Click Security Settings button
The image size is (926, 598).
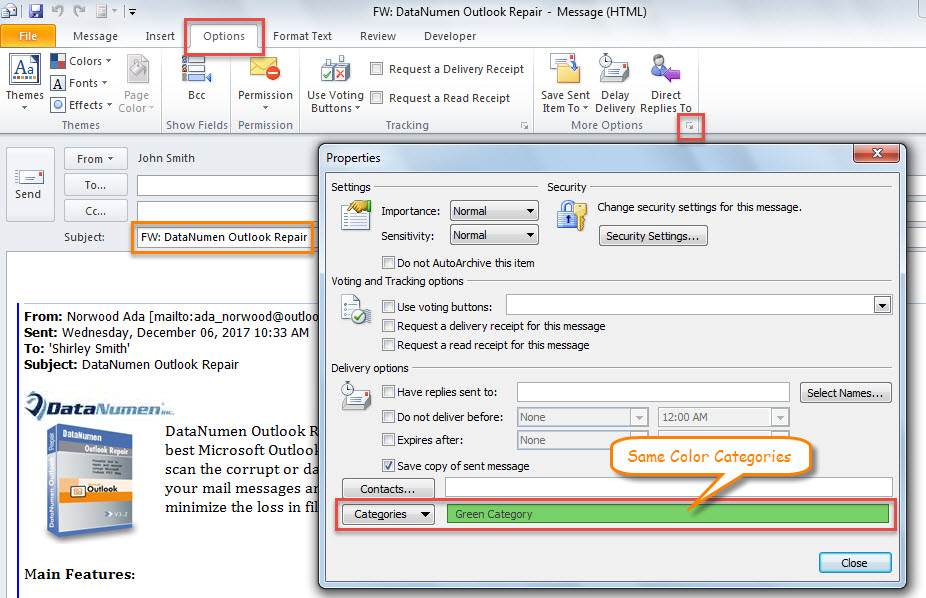[653, 236]
